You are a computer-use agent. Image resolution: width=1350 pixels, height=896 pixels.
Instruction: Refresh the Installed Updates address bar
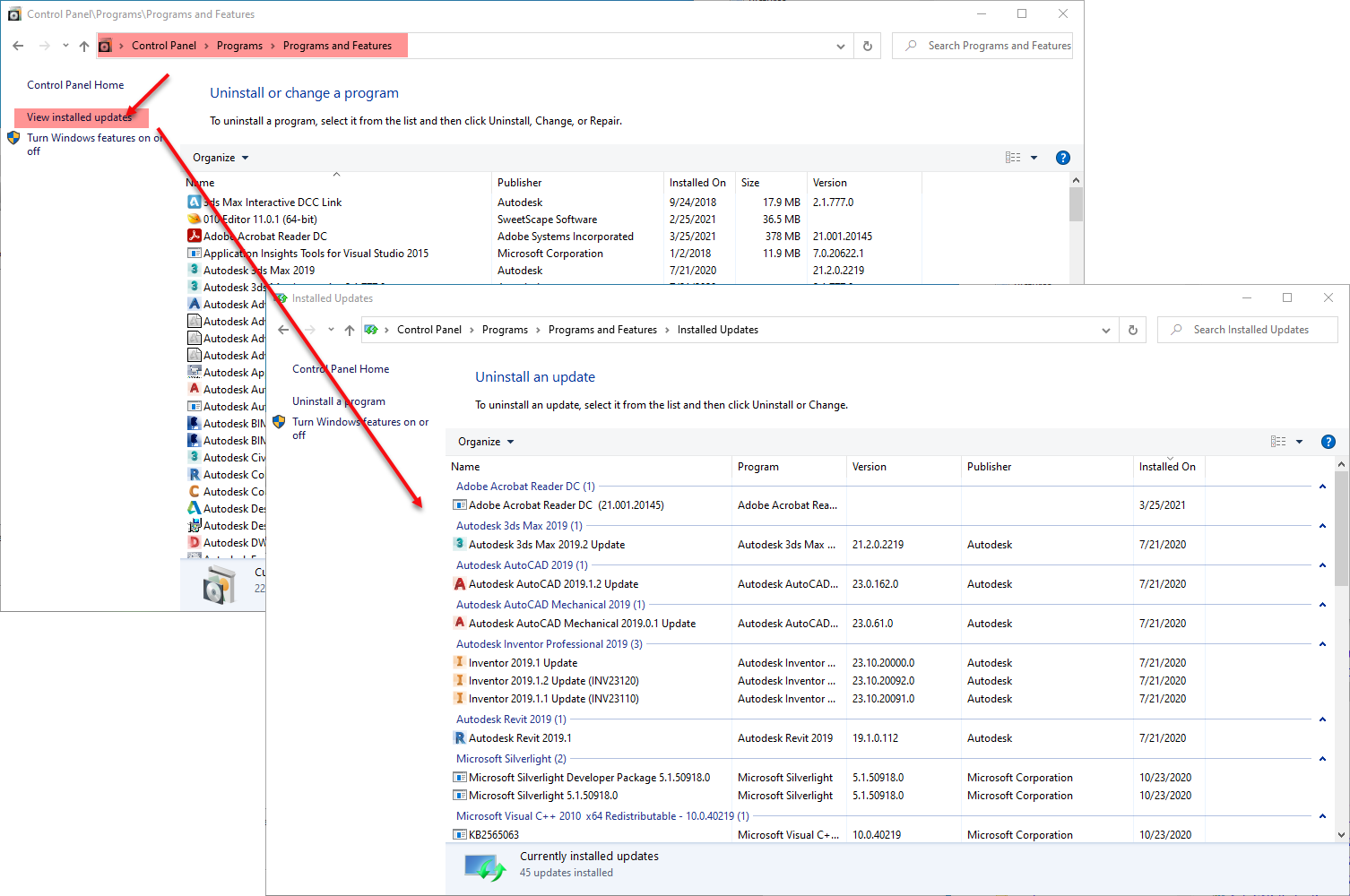[1133, 330]
